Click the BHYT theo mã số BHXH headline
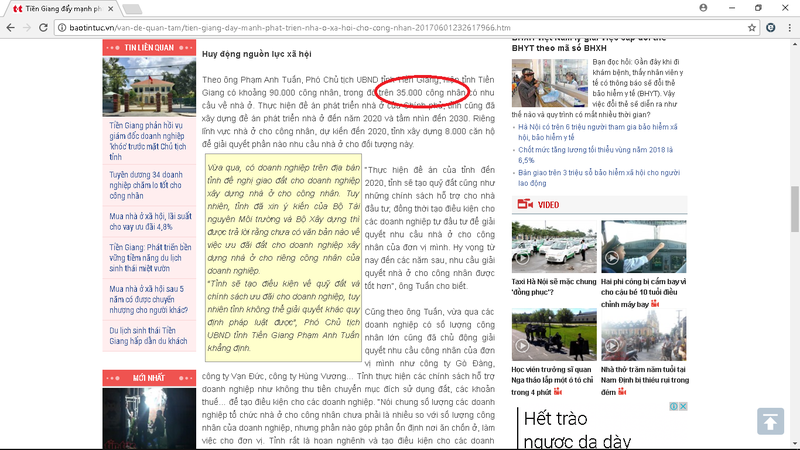Image resolution: width=800 pixels, height=450 pixels. [x=589, y=44]
